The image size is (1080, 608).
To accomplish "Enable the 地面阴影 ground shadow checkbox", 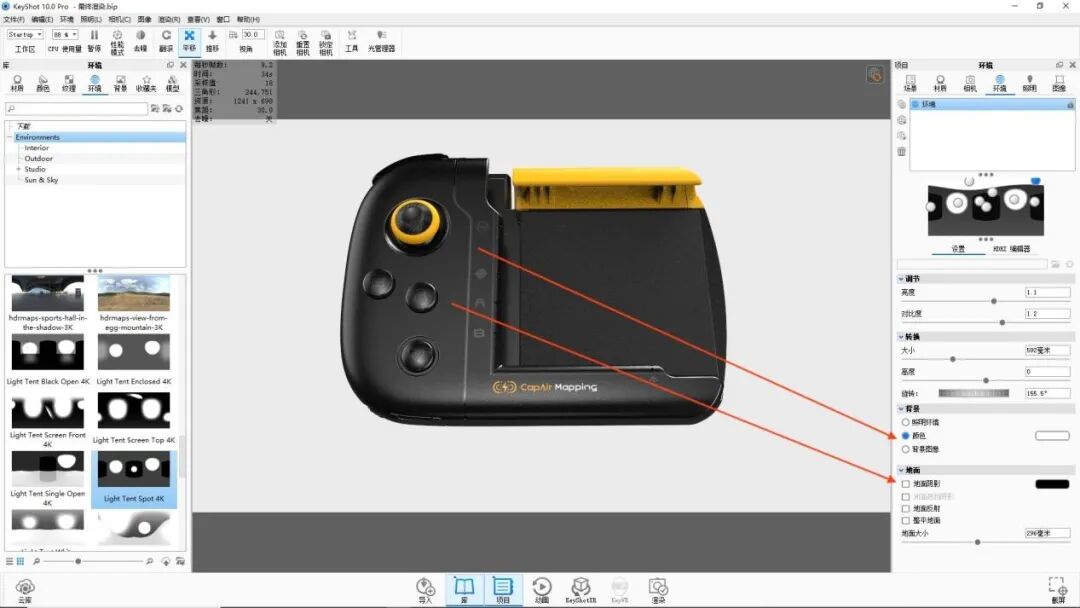I will [907, 483].
